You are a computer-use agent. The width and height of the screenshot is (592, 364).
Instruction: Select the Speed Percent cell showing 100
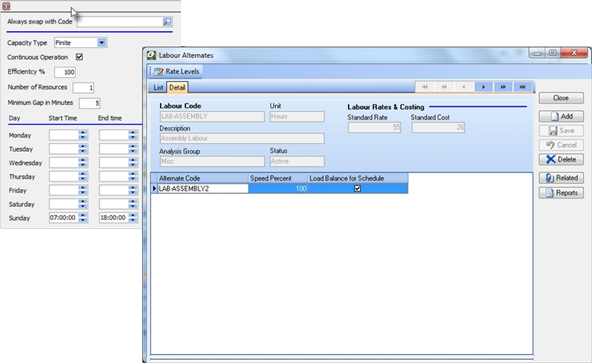click(x=278, y=188)
